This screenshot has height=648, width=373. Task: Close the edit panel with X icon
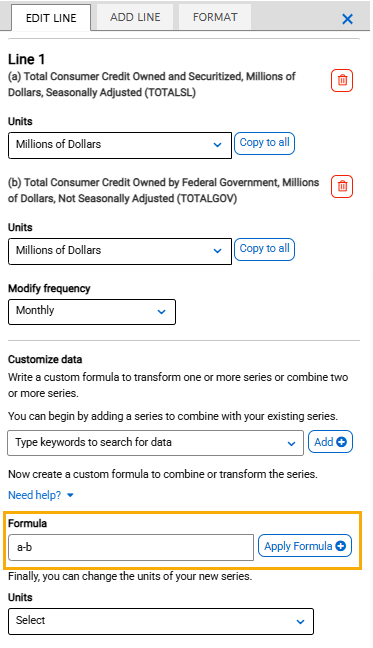(347, 19)
